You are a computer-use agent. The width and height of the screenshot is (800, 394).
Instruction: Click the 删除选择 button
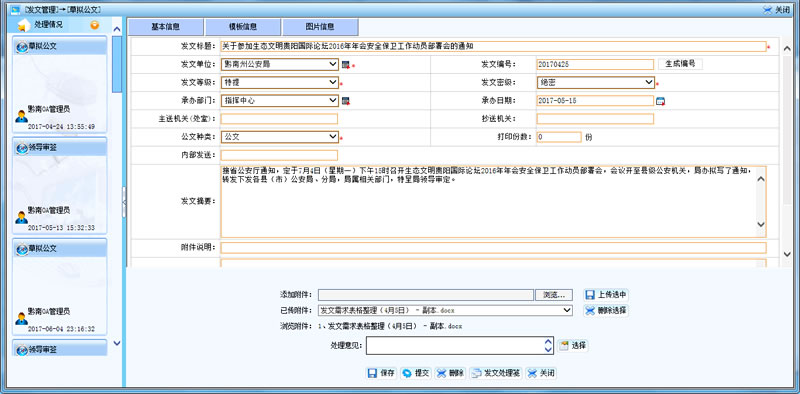click(606, 310)
